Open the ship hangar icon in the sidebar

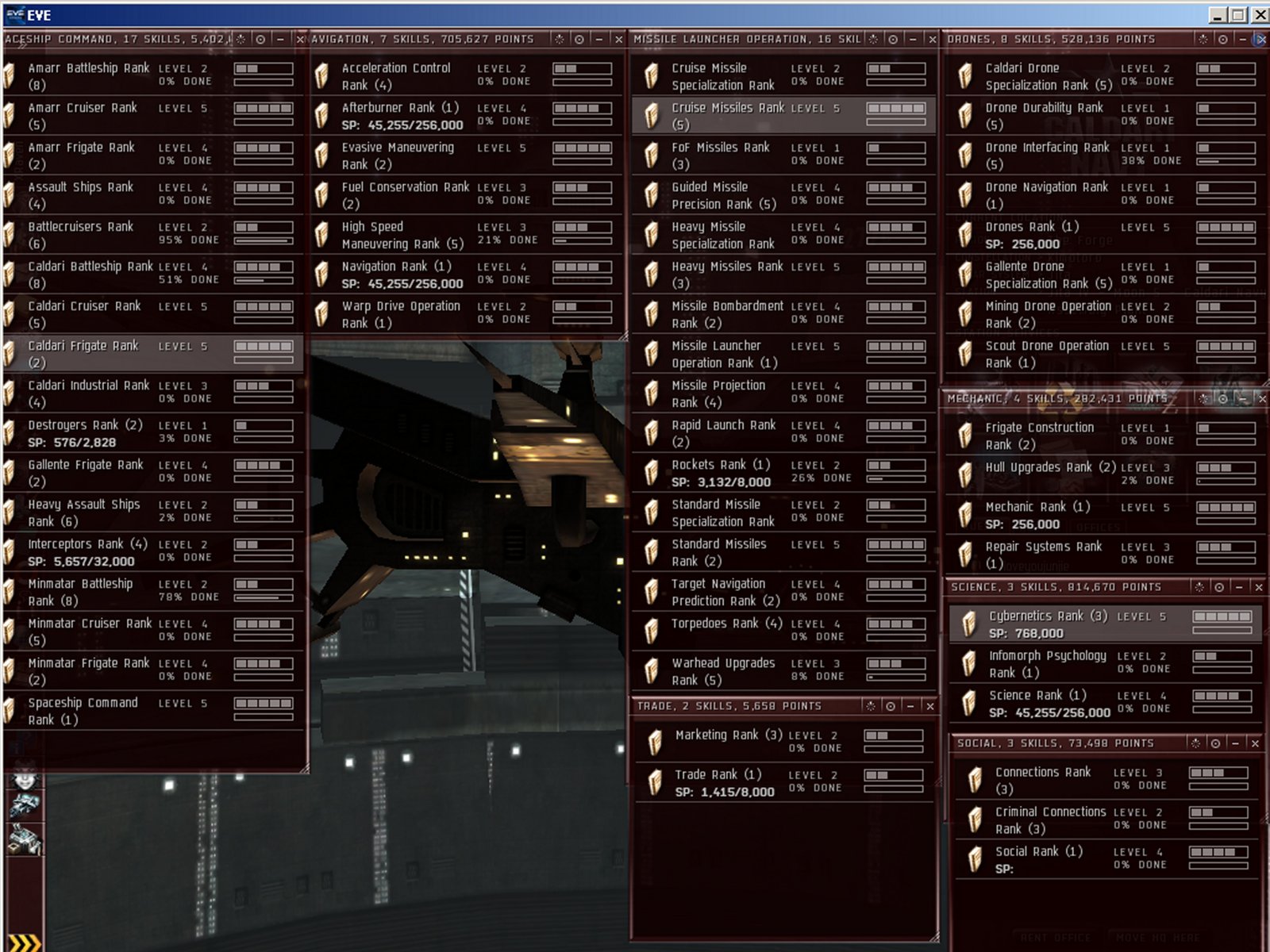25,805
